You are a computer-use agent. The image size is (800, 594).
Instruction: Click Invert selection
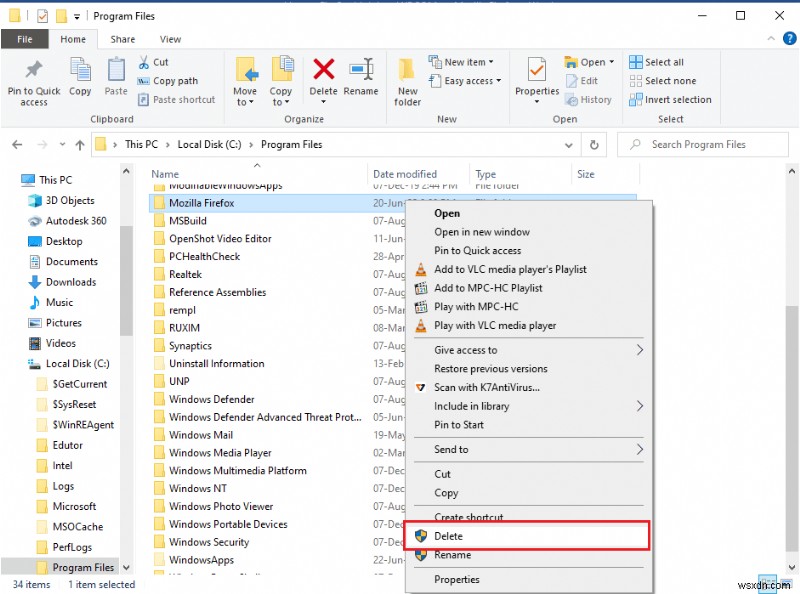670,99
